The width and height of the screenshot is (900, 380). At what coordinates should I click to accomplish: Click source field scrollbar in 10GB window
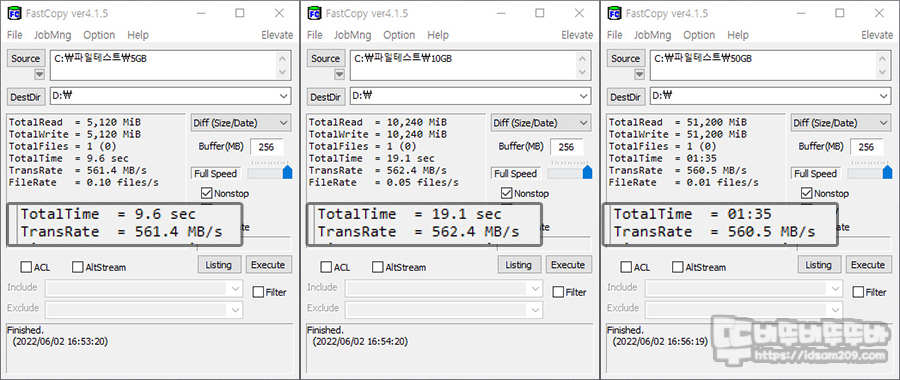click(582, 65)
